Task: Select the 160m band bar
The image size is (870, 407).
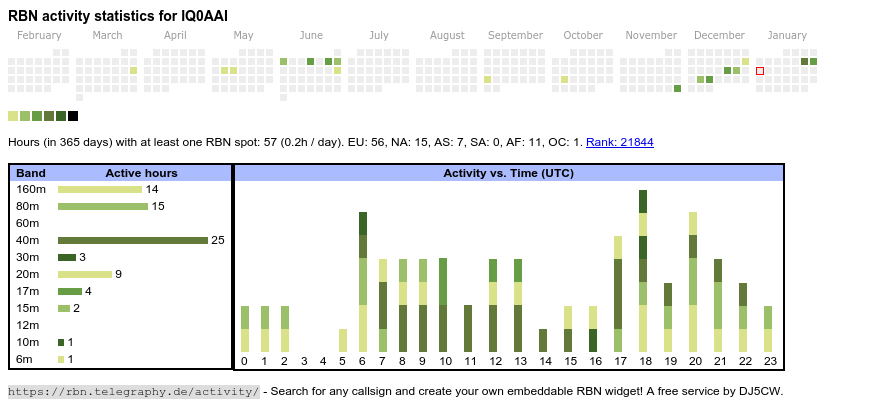Action: pyautogui.click(x=100, y=189)
